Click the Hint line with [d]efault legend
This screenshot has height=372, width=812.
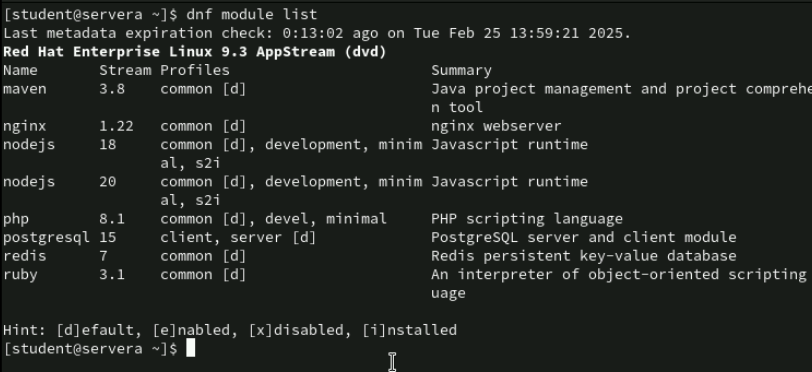click(230, 331)
